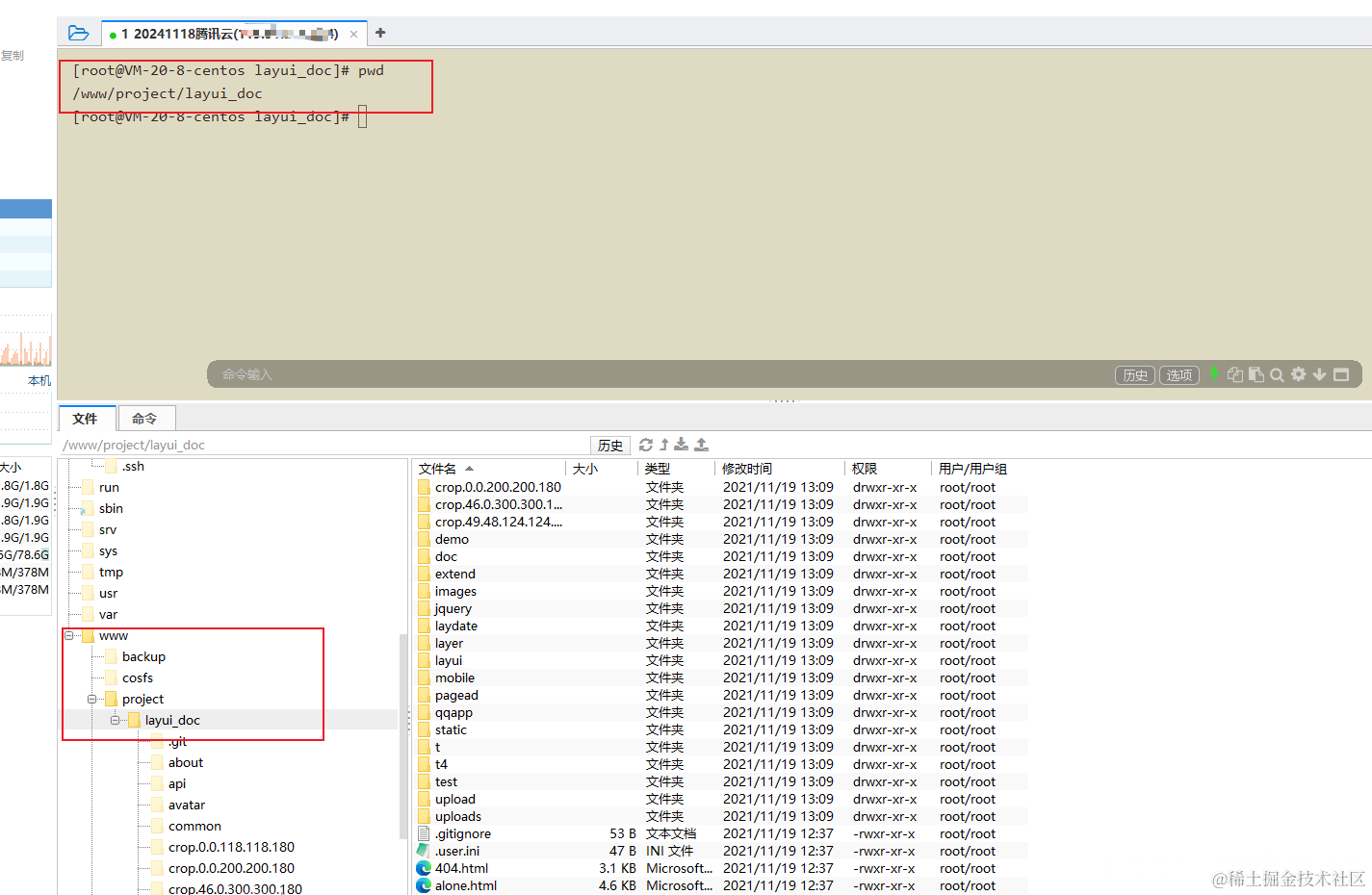The height and width of the screenshot is (895, 1372).
Task: Select the cosfs folder in tree
Action: coord(138,678)
